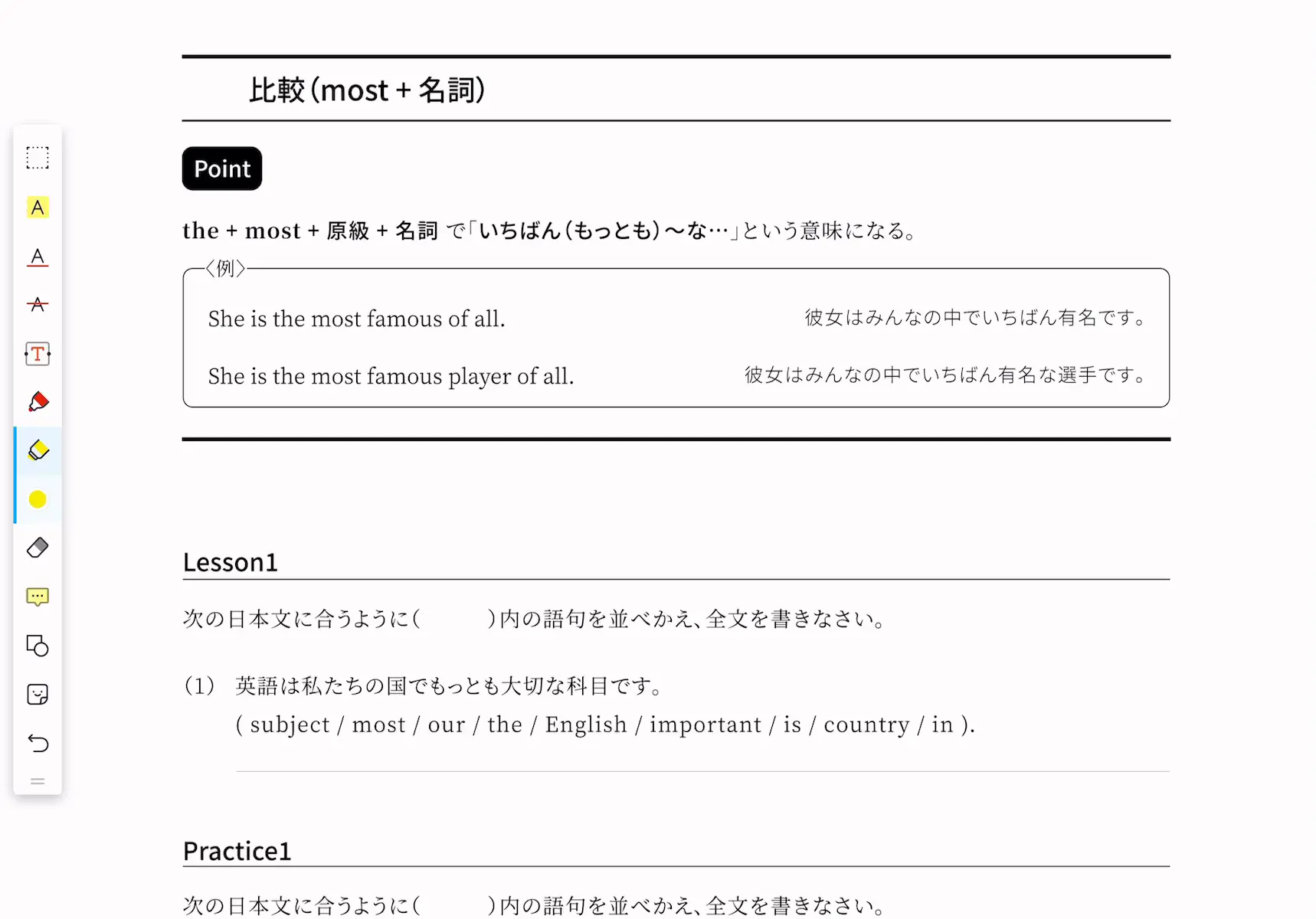This screenshot has width=1316, height=919.
Task: Click the Practice1 heading
Action: 237,851
